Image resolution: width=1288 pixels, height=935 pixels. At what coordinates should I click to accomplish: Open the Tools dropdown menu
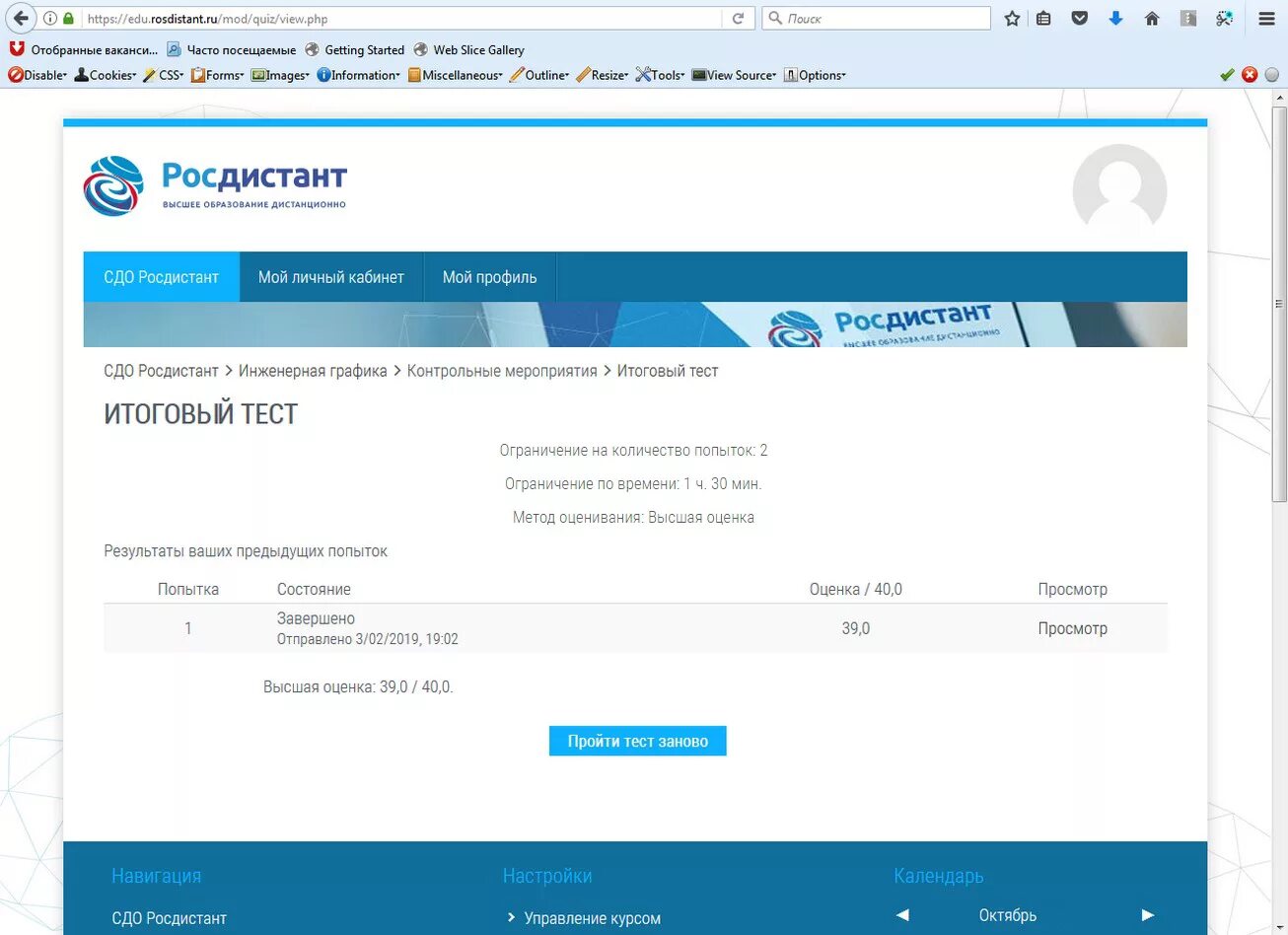click(660, 75)
